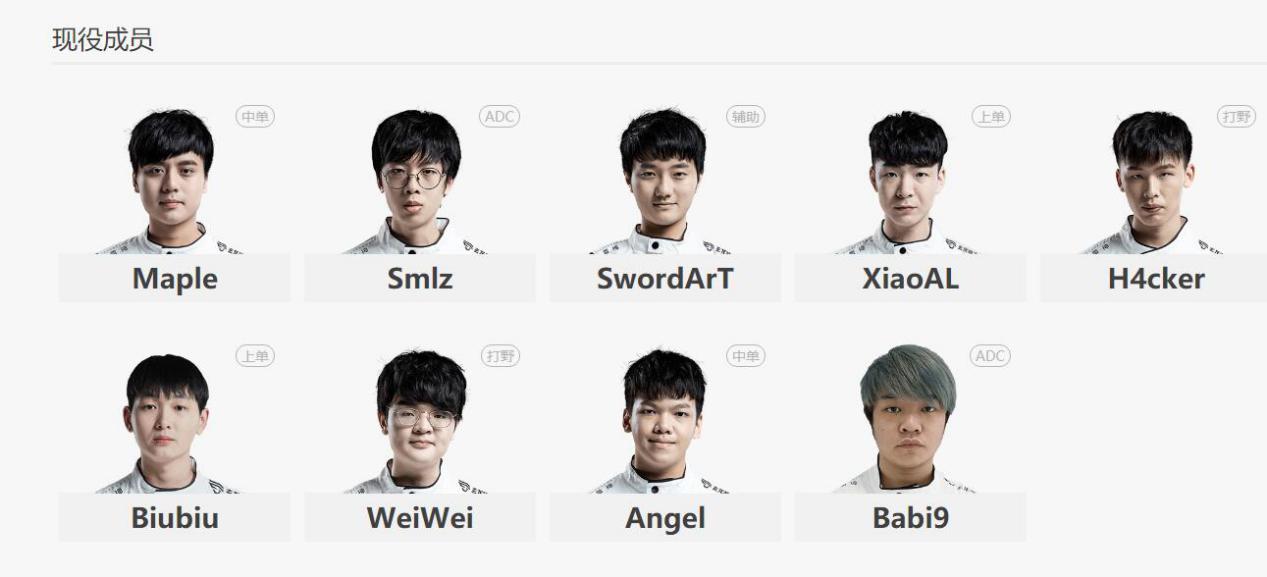Click the ADC badge beside Smlz

coord(499,117)
